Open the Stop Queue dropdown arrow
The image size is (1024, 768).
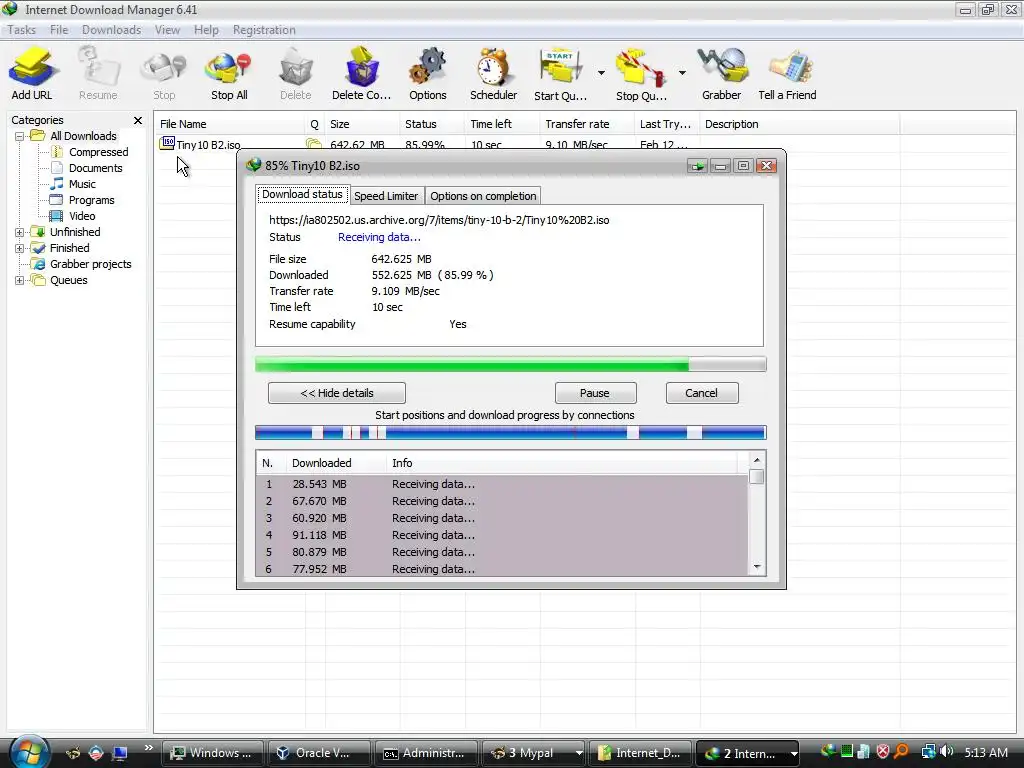tap(682, 72)
